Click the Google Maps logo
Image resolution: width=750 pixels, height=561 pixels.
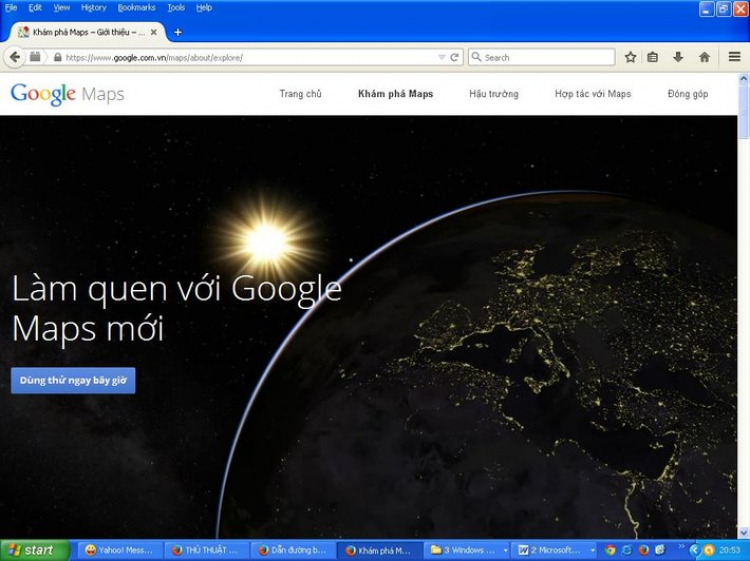[67, 94]
